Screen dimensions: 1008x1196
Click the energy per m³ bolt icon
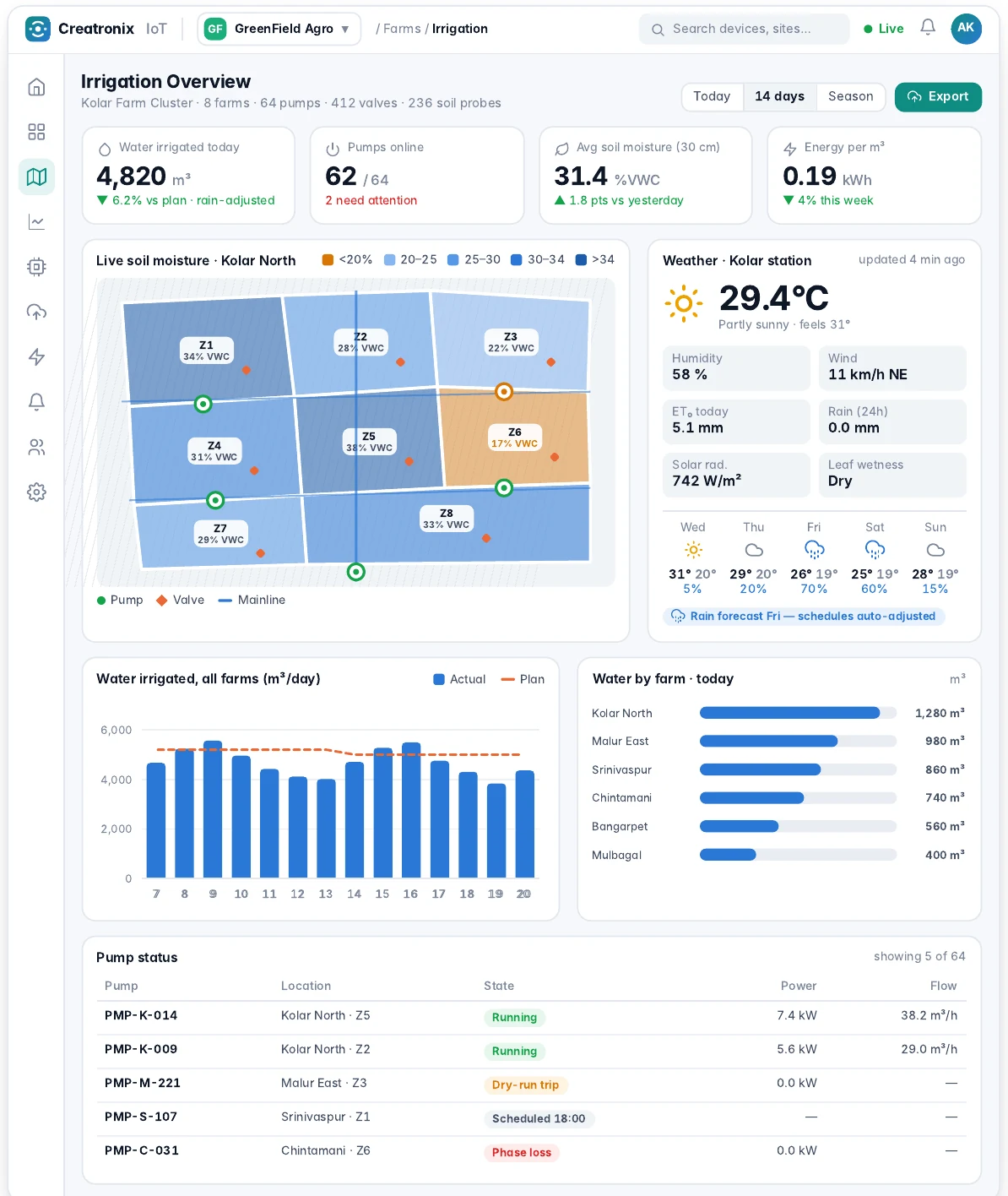pyautogui.click(x=790, y=149)
